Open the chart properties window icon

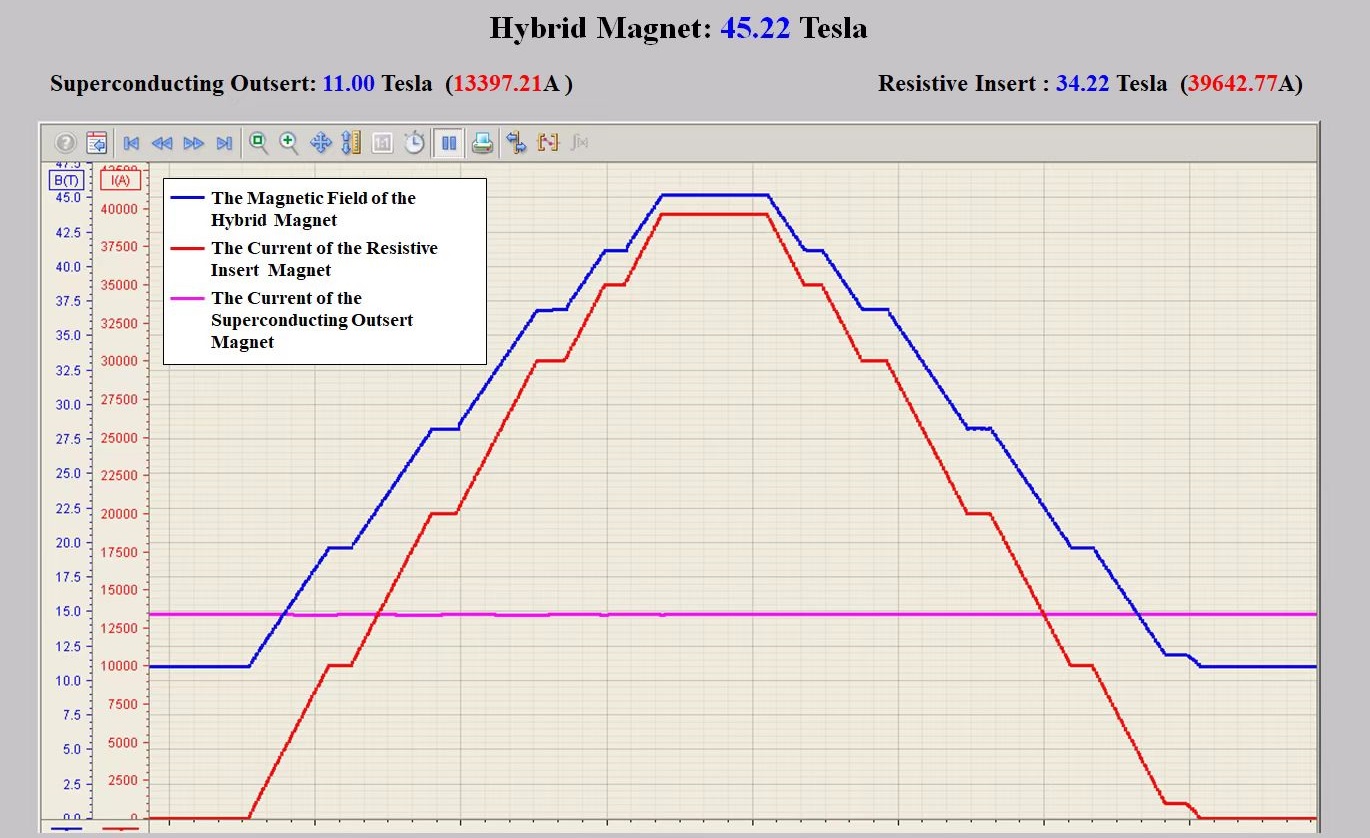pyautogui.click(x=96, y=143)
